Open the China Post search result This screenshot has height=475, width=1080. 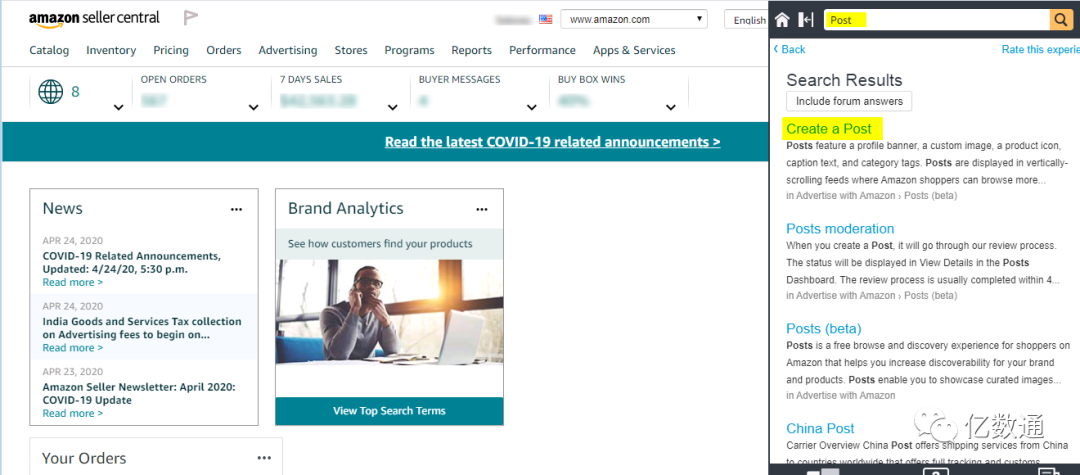tap(820, 428)
